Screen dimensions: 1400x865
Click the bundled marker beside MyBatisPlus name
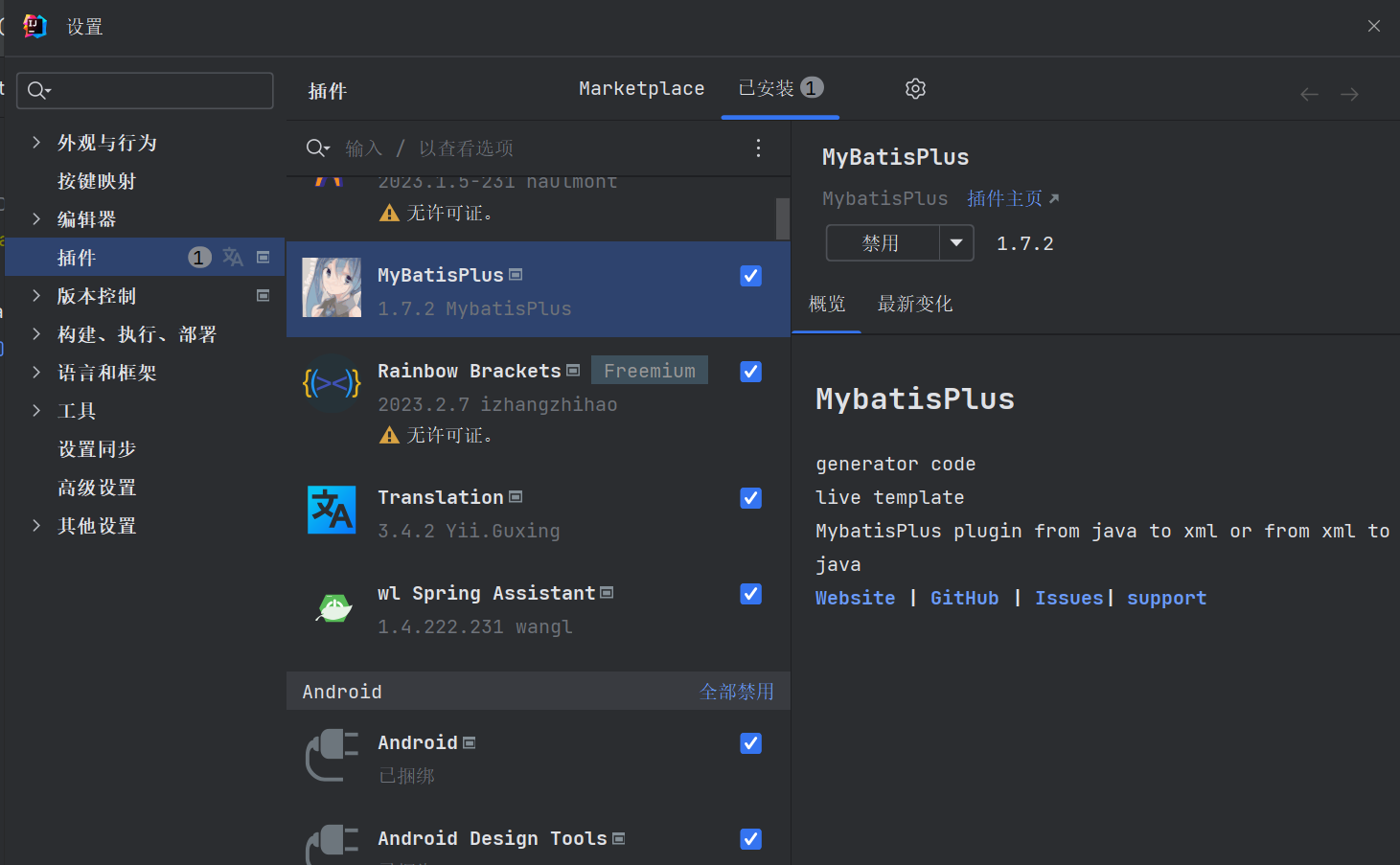click(516, 275)
